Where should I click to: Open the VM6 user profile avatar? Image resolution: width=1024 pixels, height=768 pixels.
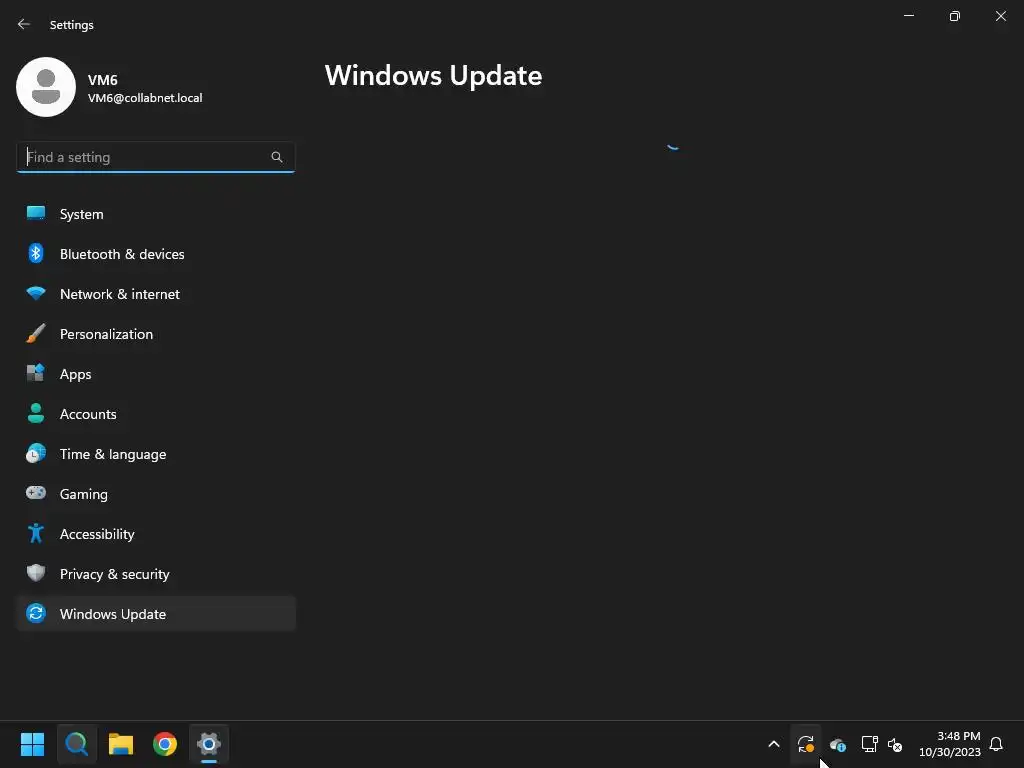[x=46, y=87]
